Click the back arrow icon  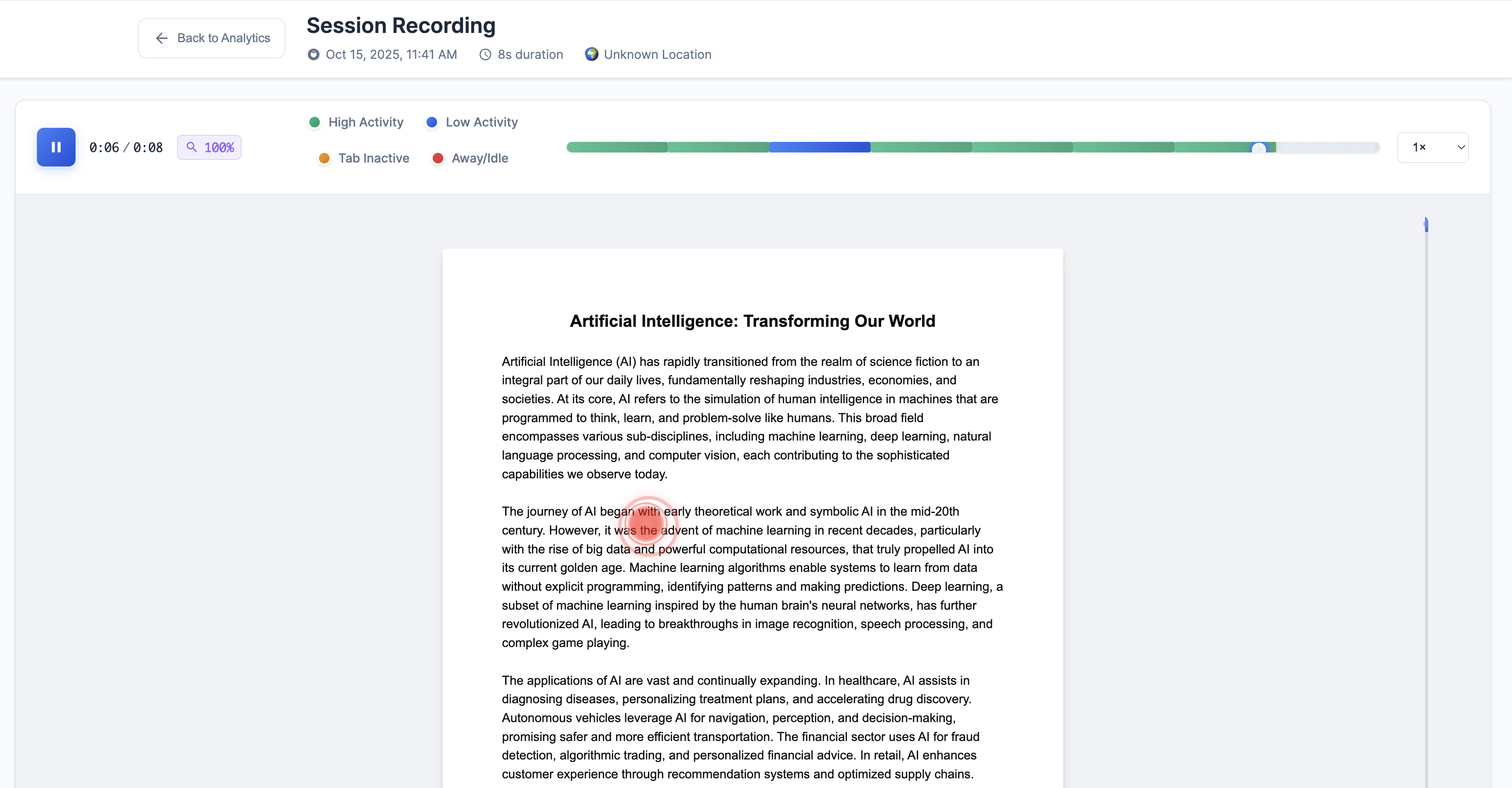[161, 38]
